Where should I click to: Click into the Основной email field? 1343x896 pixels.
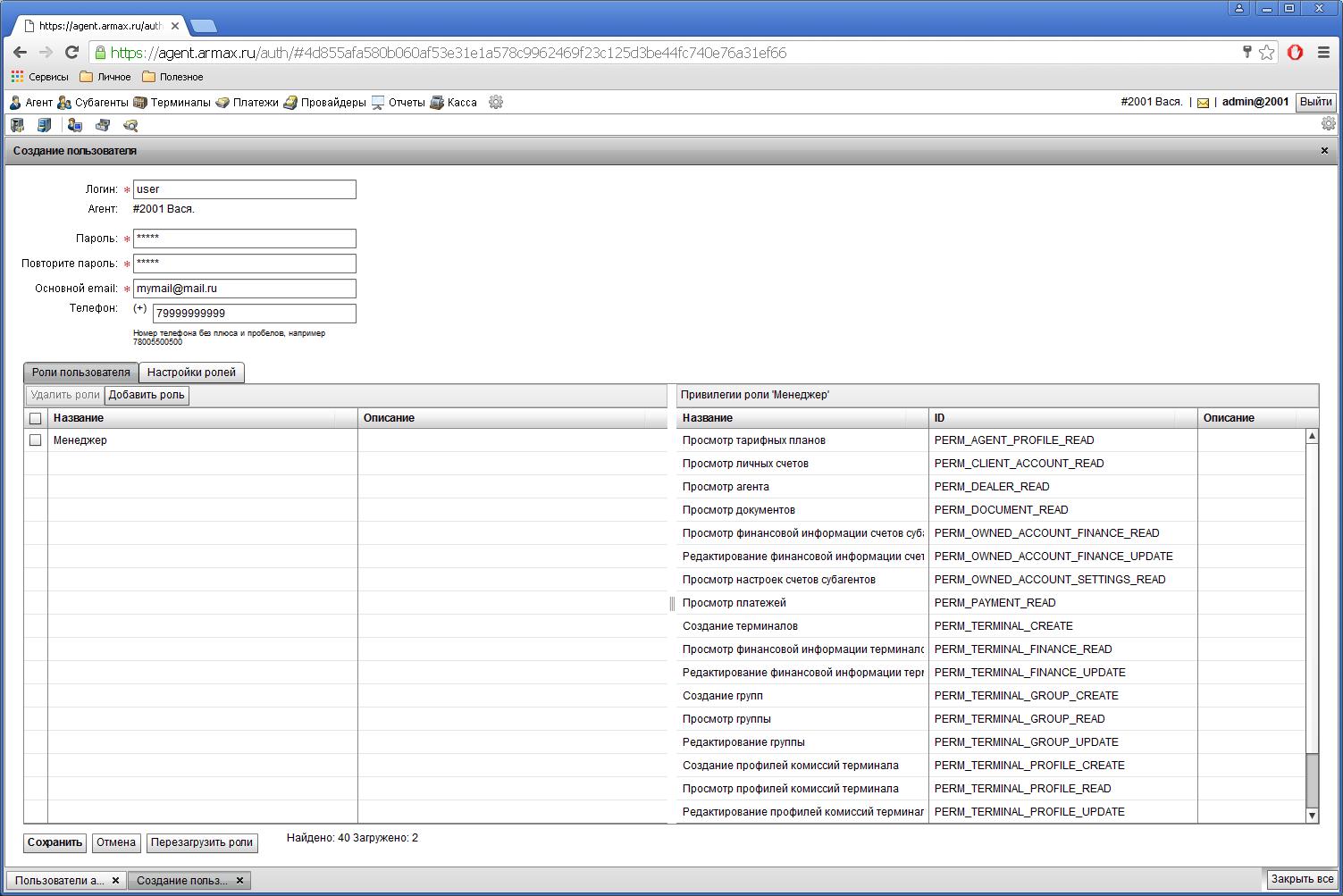click(x=245, y=289)
